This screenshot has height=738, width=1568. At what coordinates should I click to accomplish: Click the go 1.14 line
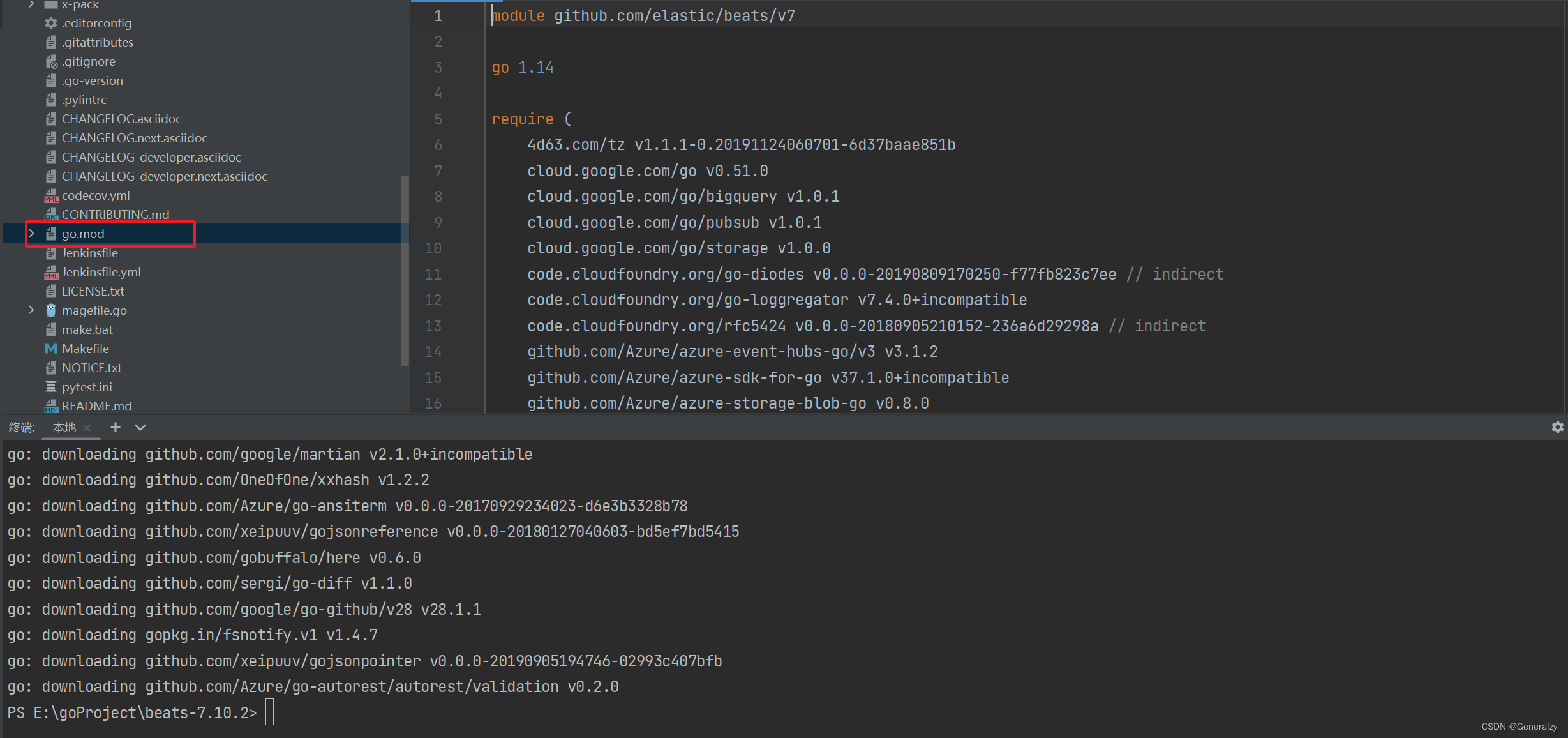[523, 68]
